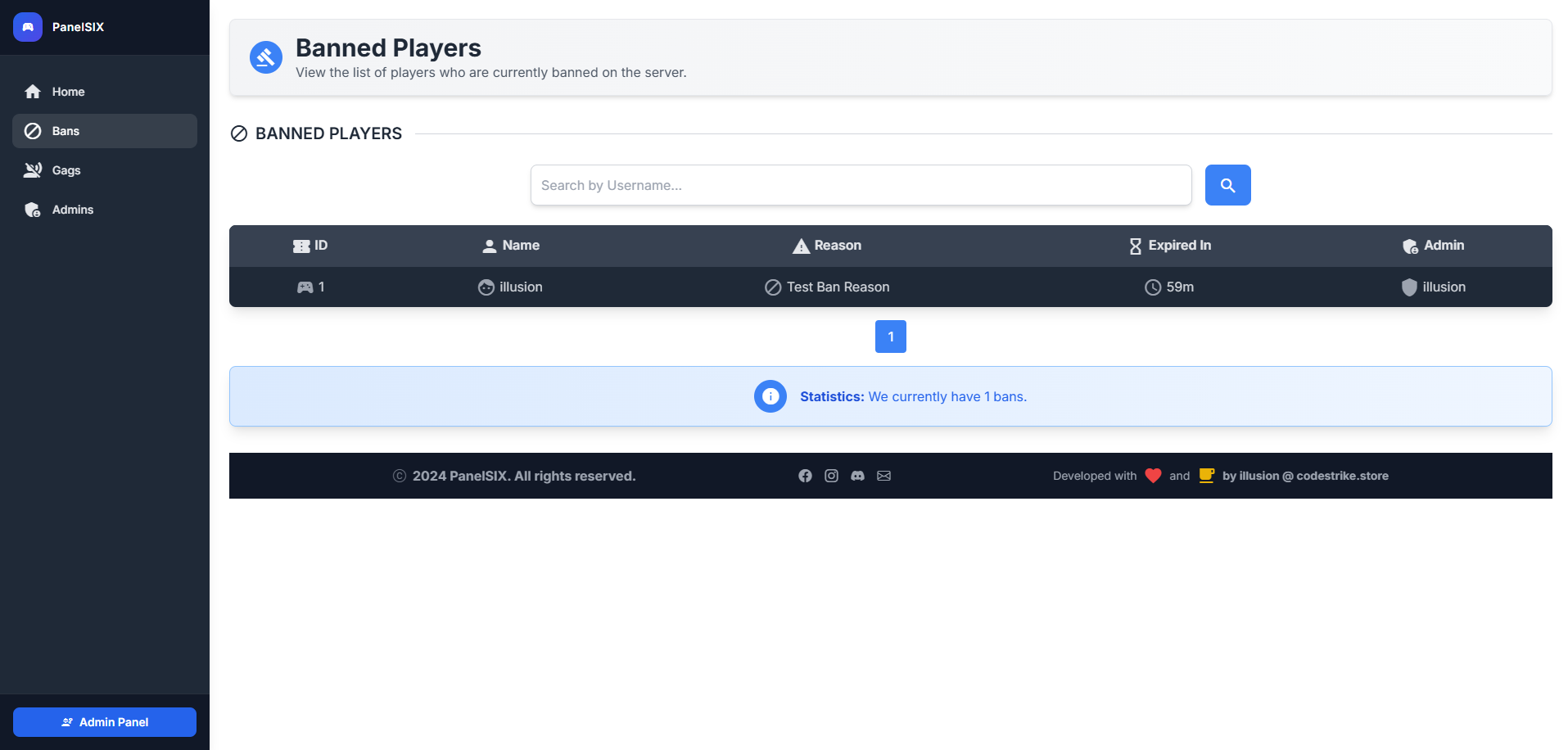This screenshot has height=750, width=1568.
Task: Select page 1 in pagination
Action: point(890,337)
